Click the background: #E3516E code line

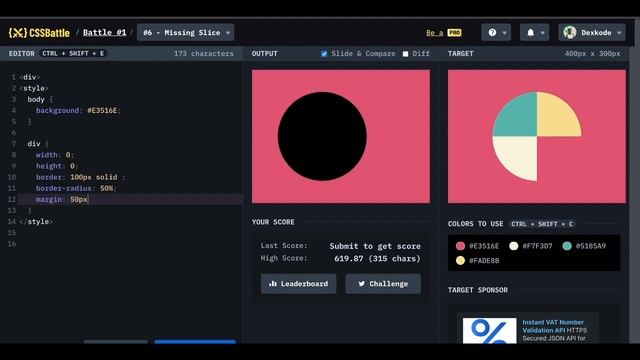pos(78,110)
